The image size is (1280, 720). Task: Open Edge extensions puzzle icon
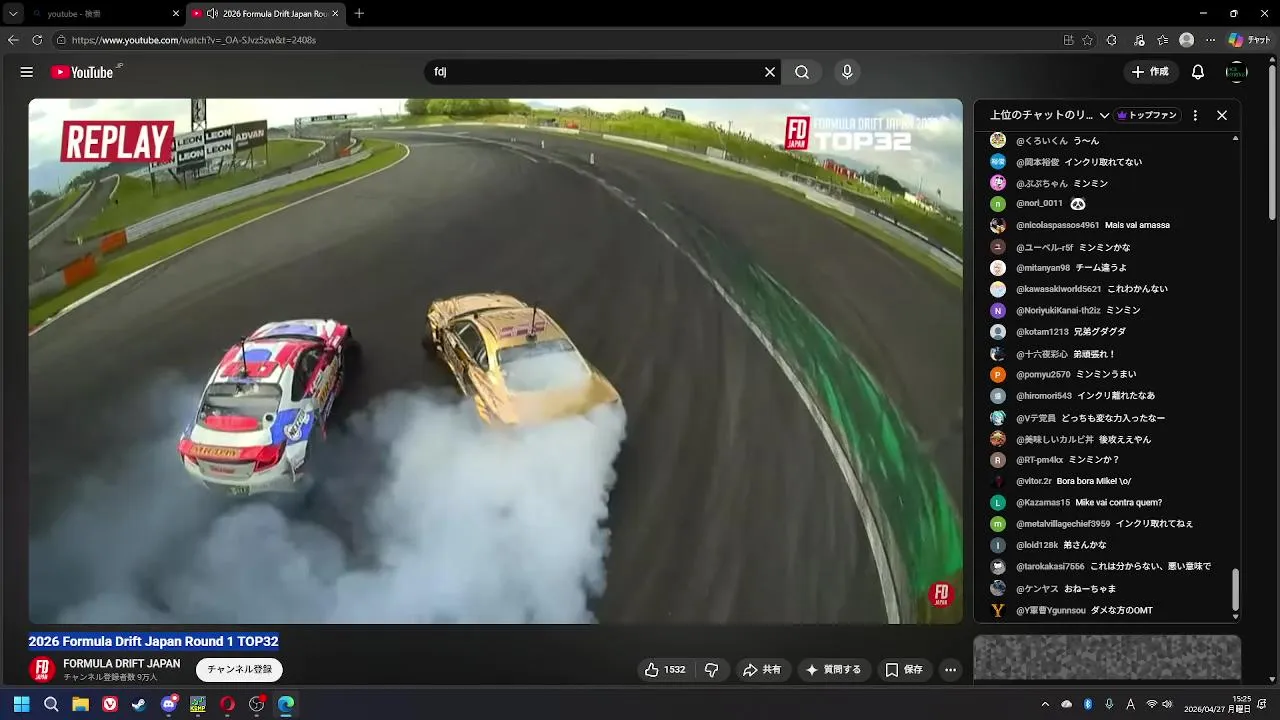(x=1112, y=40)
